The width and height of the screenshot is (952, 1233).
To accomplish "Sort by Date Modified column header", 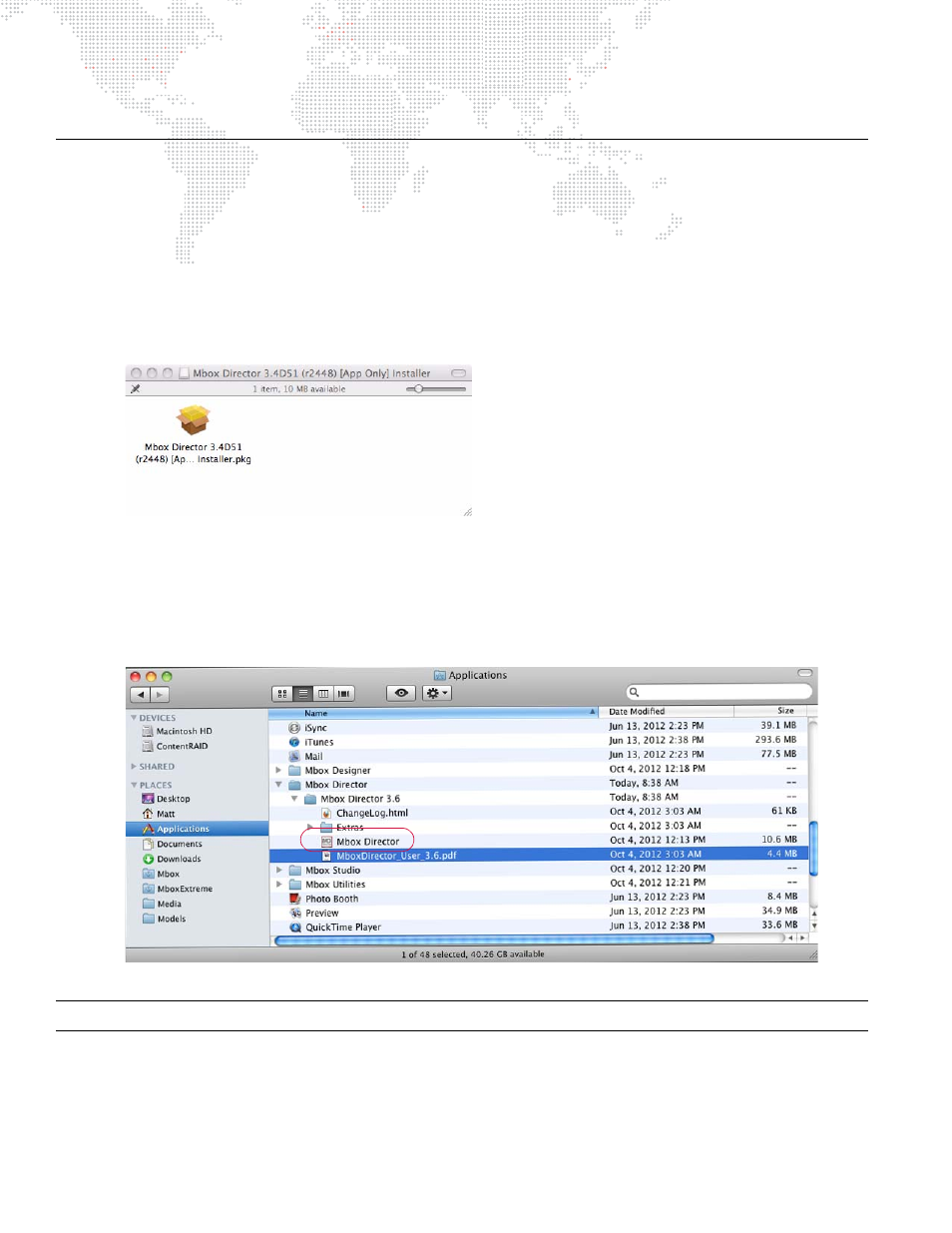I will click(667, 712).
